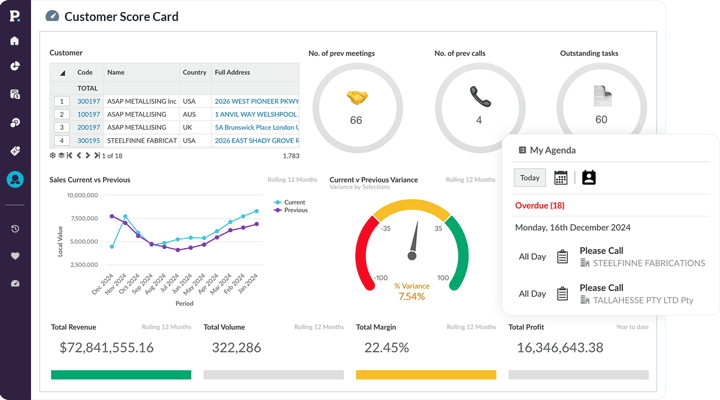Viewport: 720px width, 400px height.
Task: Jump to the last customer table page
Action: pos(97,156)
